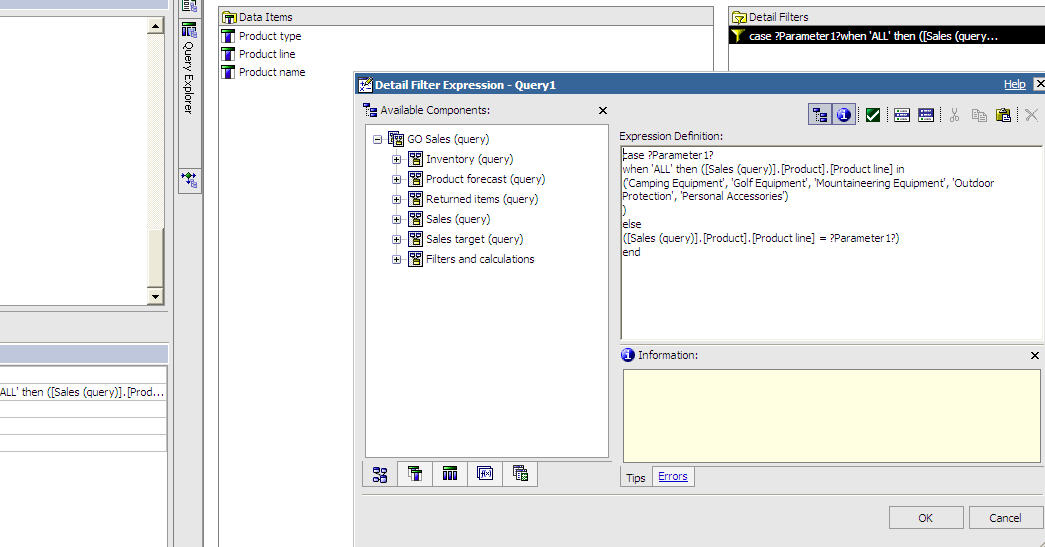Select the Product forecast (query) namespace icon
This screenshot has height=547, width=1045.
[x=415, y=179]
